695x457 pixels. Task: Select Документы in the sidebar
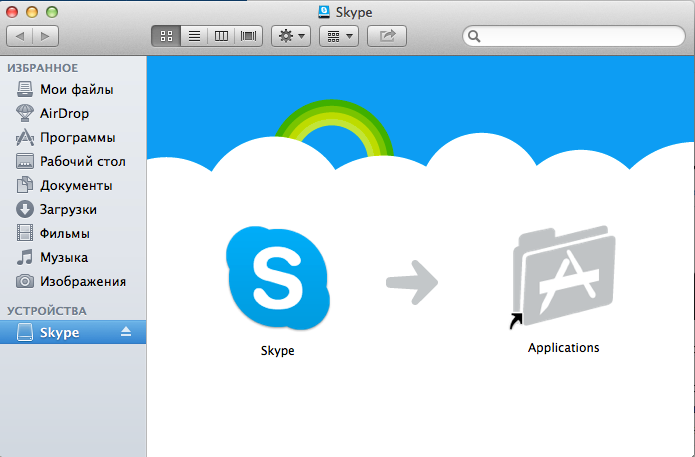(76, 185)
